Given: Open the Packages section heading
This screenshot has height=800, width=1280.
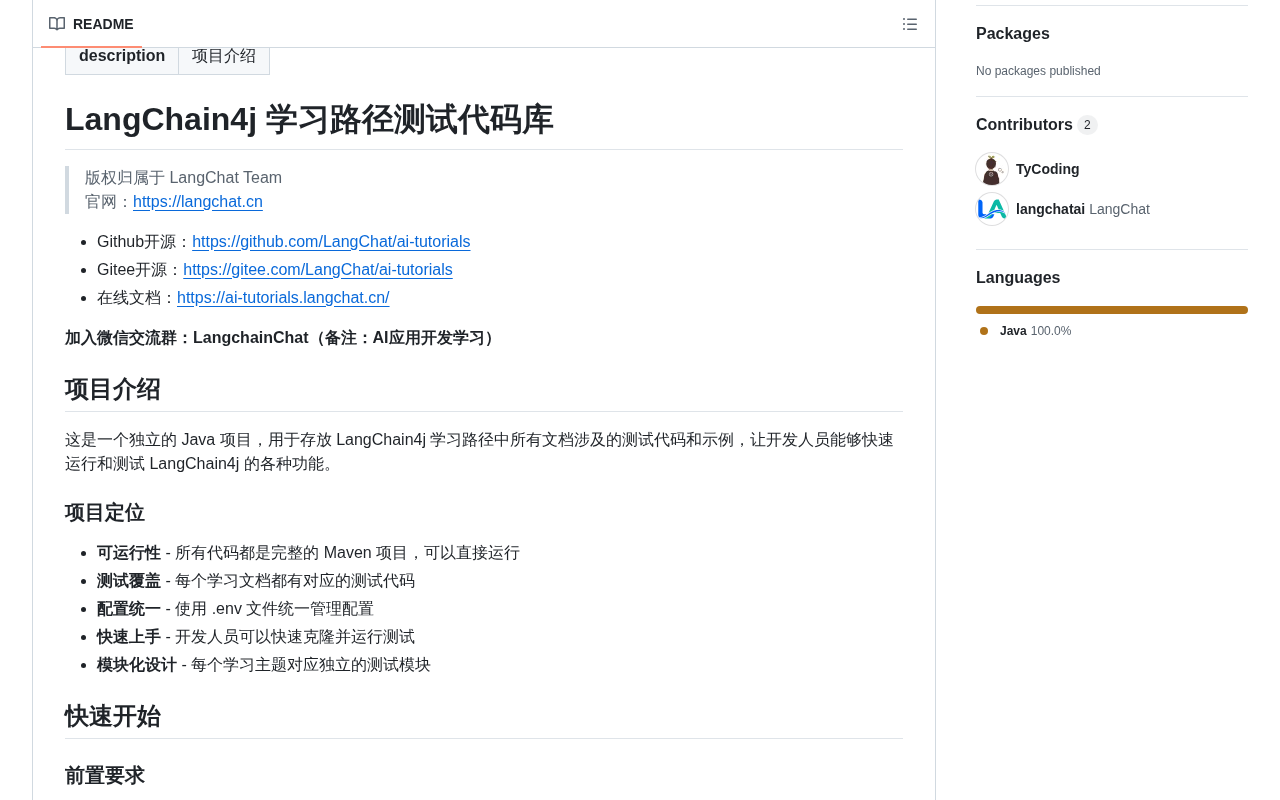Looking at the screenshot, I should [1013, 34].
